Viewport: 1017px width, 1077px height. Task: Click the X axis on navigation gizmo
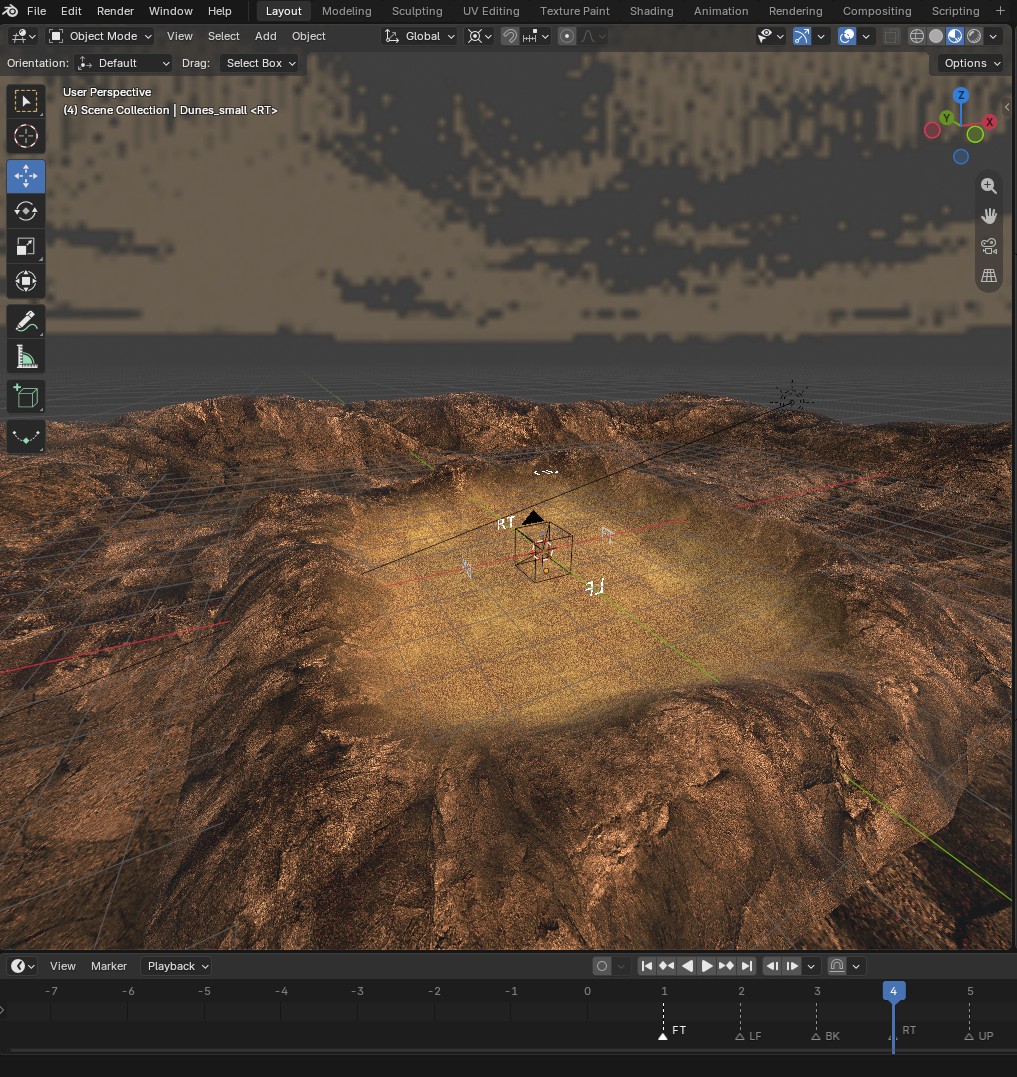point(990,122)
